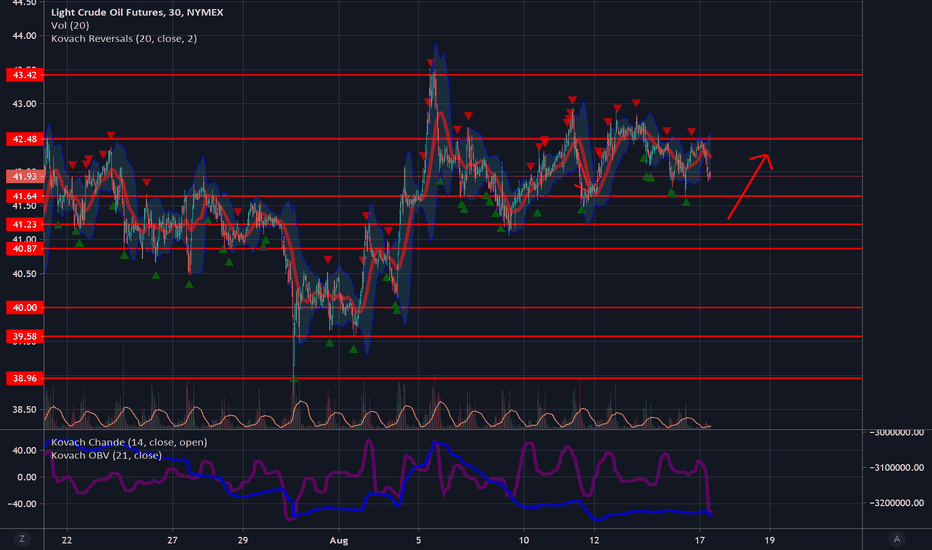Select the Light Crude Oil Futures chart title

tap(137, 12)
